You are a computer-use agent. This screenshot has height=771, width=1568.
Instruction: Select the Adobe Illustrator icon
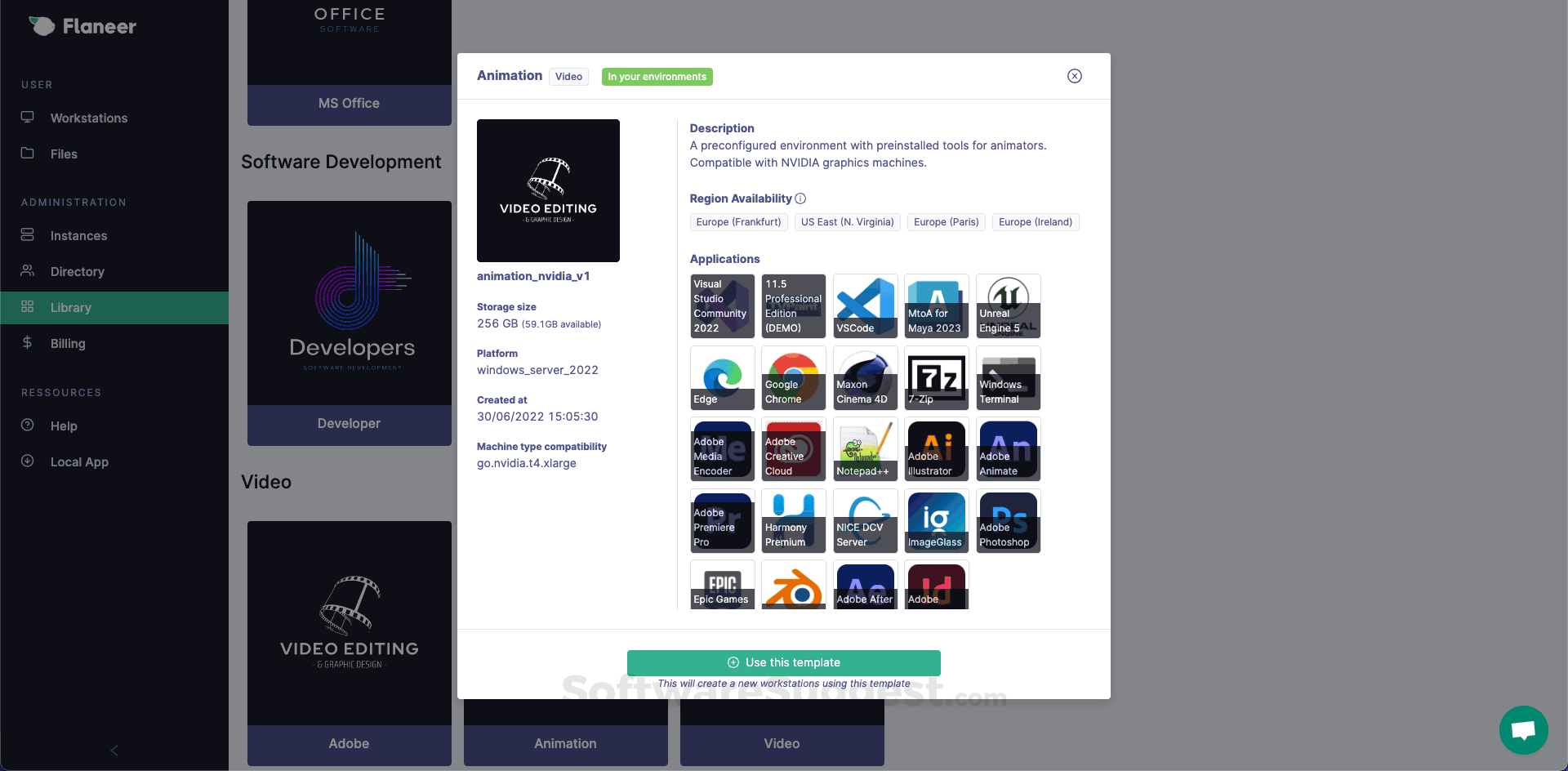click(936, 449)
